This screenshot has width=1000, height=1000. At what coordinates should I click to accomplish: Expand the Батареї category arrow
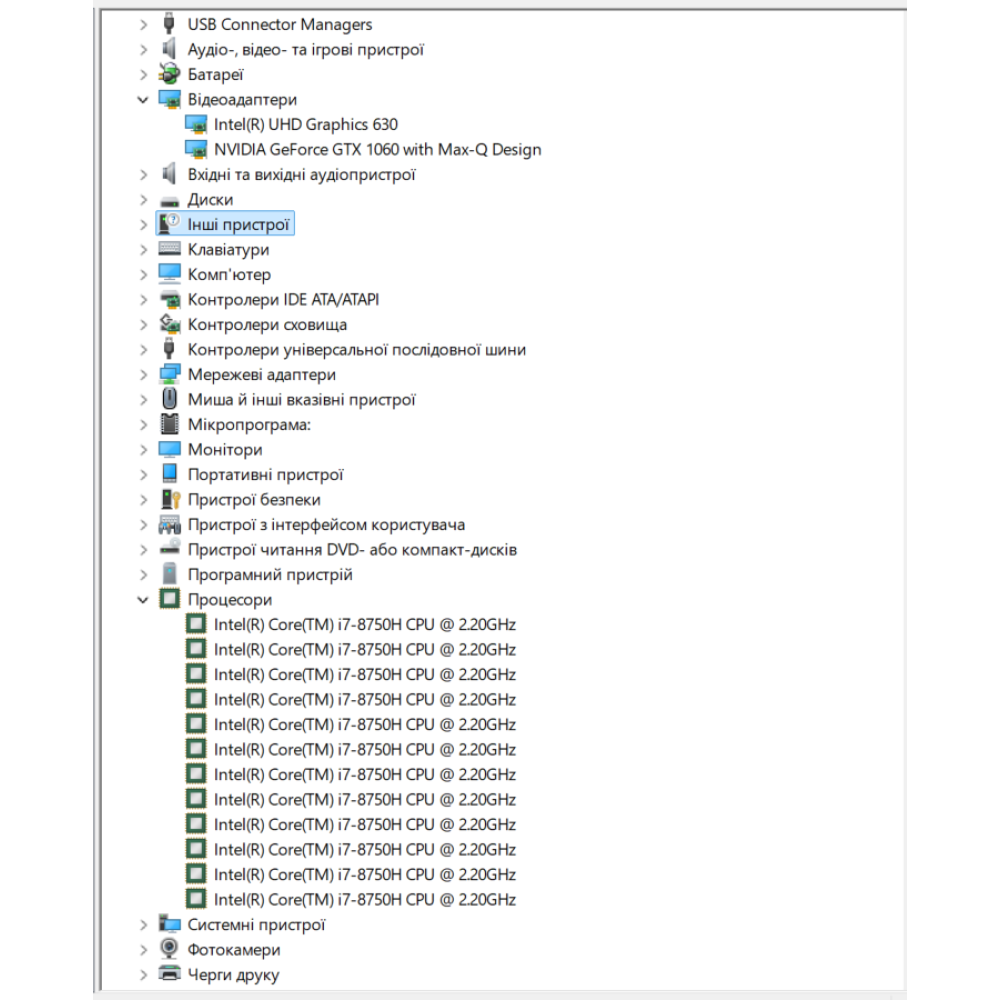point(143,75)
